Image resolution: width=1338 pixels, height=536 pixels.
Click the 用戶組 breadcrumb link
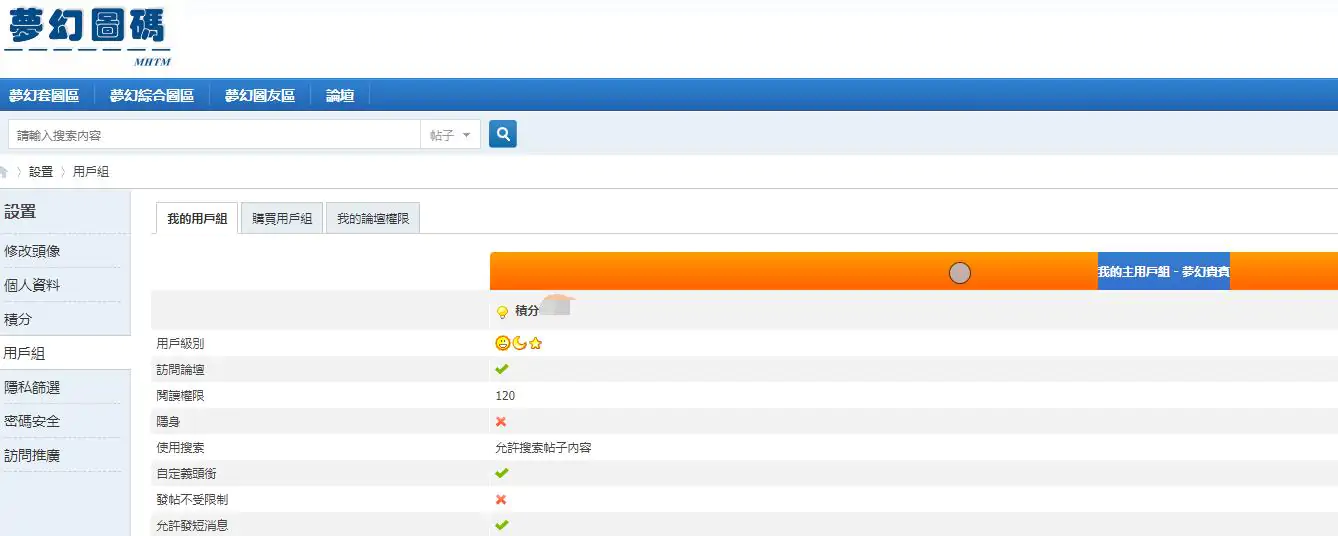click(91, 172)
